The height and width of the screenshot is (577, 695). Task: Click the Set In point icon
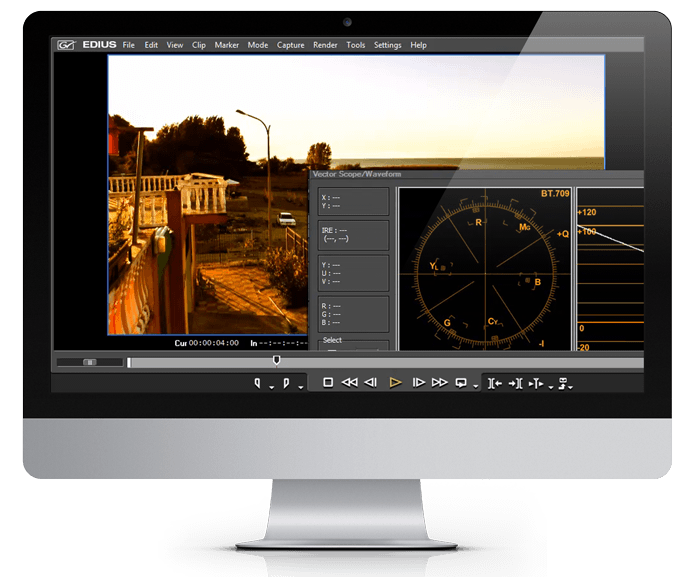[258, 383]
